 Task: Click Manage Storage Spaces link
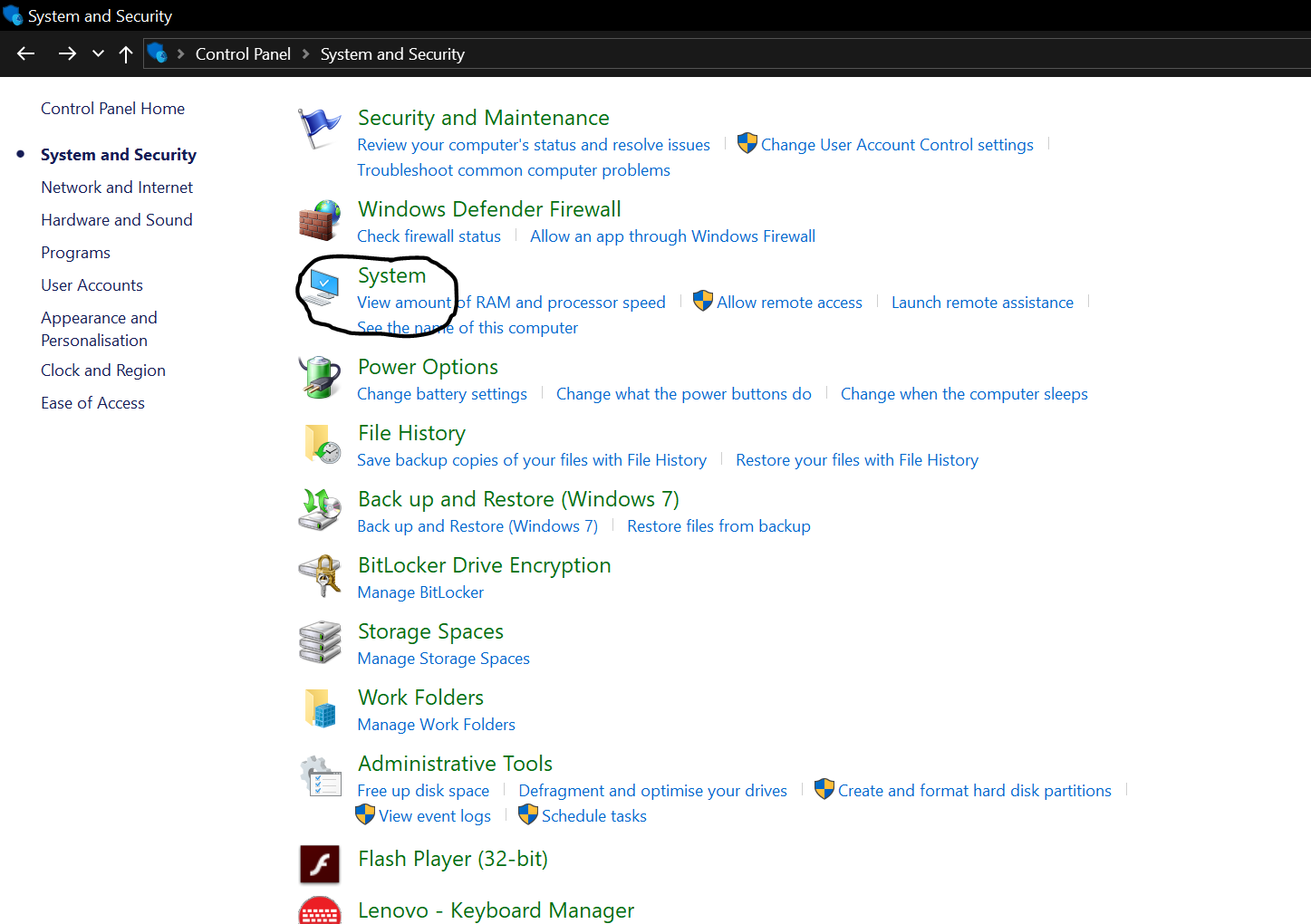click(443, 659)
